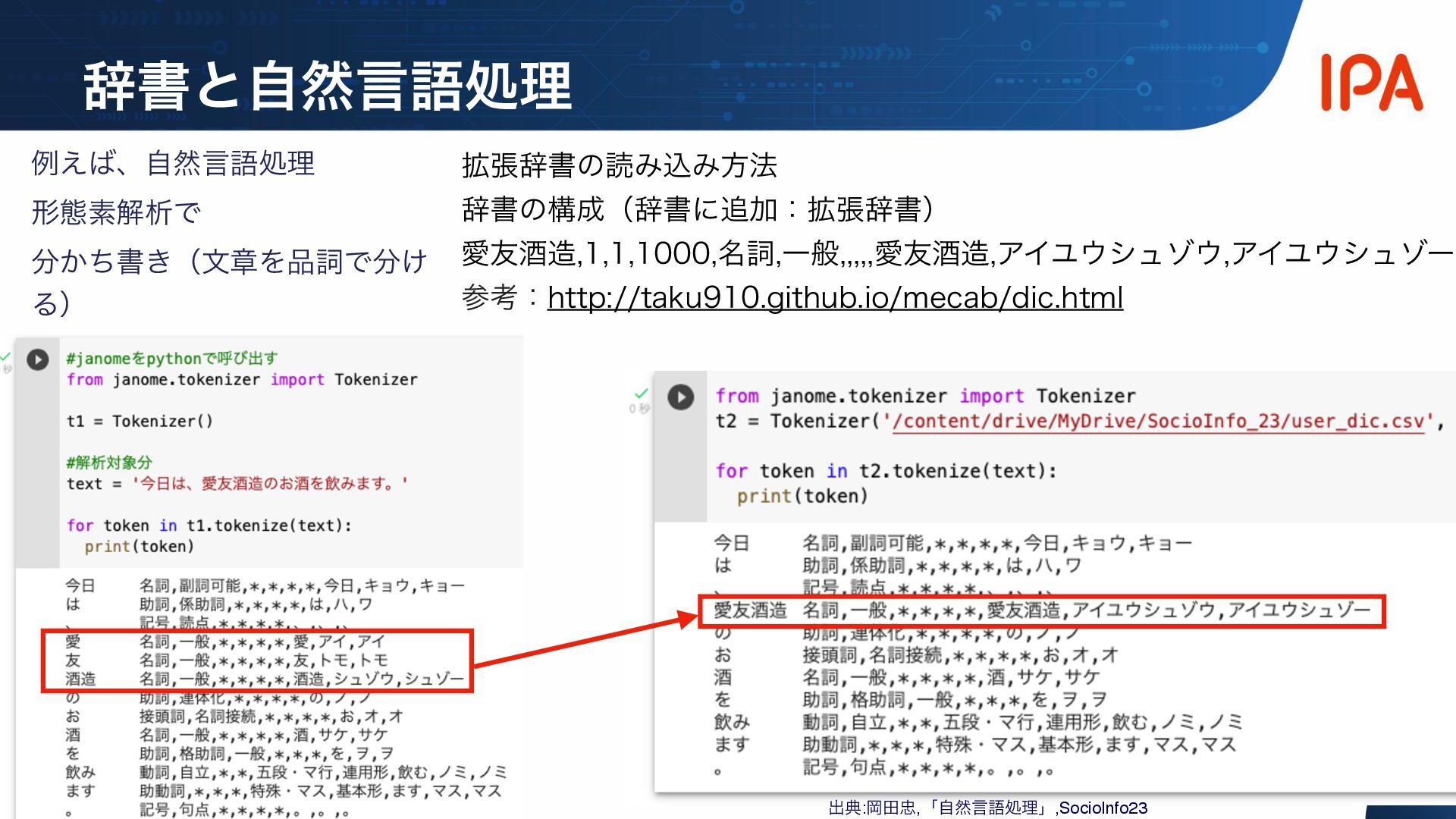Select the text 拡張辞書の読み込み方法
This screenshot has height=819, width=1456.
pos(620,165)
